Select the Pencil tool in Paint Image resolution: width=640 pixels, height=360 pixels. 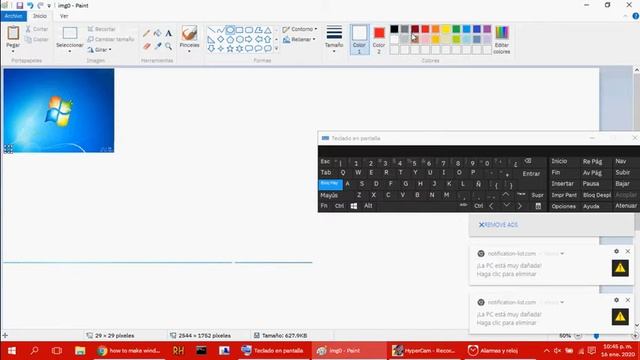pyautogui.click(x=146, y=33)
